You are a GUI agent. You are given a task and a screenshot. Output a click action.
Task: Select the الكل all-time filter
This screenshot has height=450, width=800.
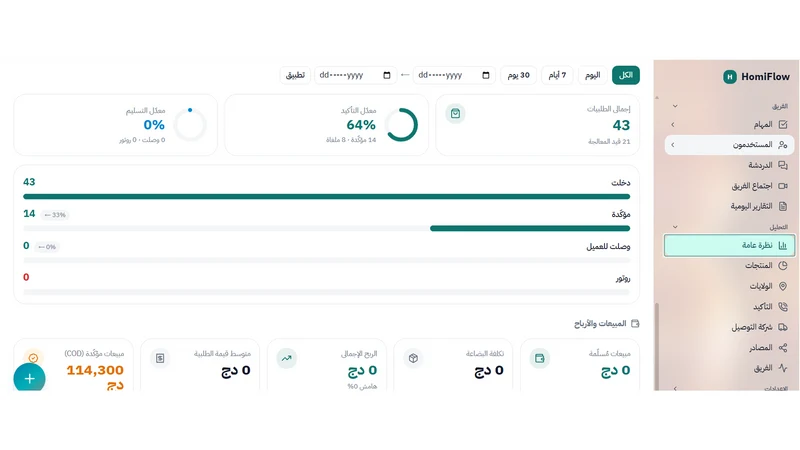pos(626,75)
